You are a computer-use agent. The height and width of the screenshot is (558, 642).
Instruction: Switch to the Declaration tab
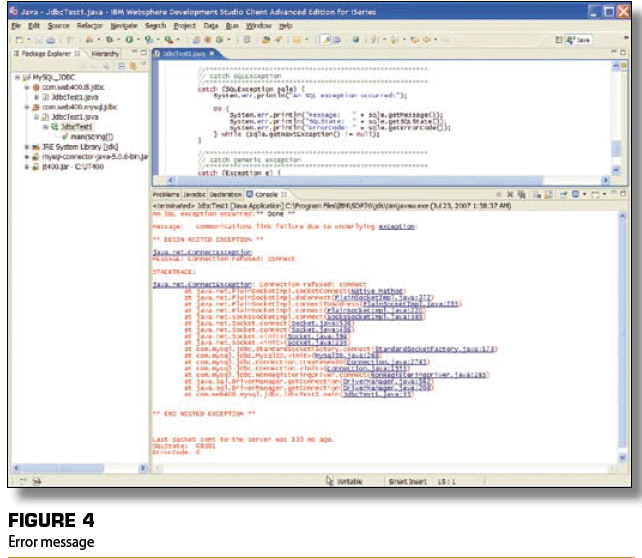tap(225, 194)
